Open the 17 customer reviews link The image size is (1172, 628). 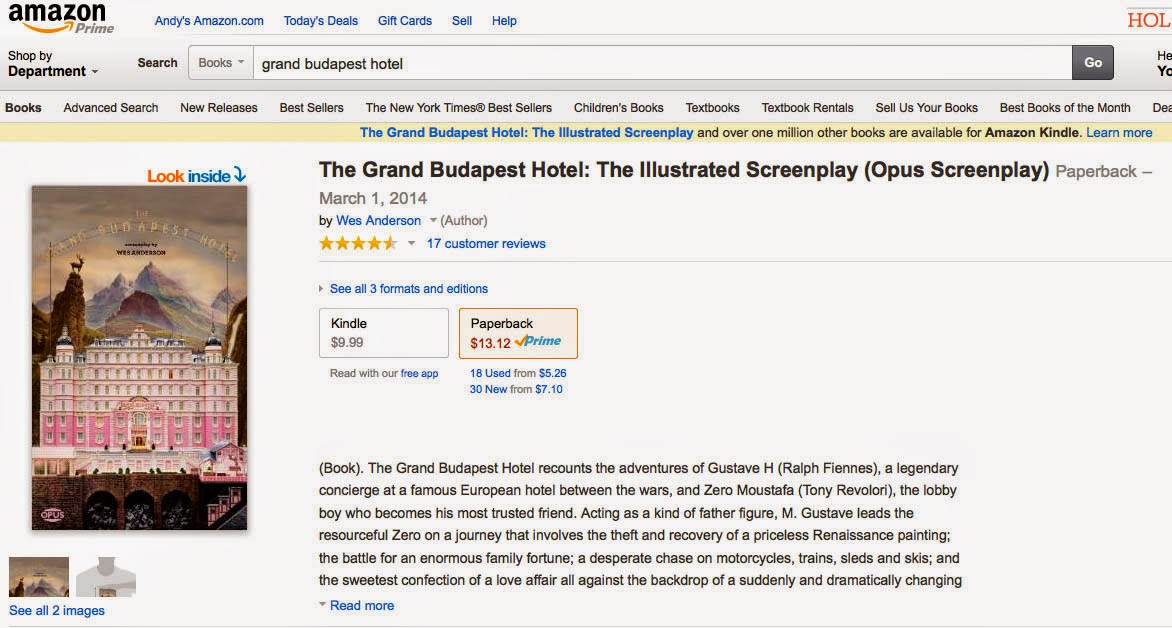[x=486, y=243]
